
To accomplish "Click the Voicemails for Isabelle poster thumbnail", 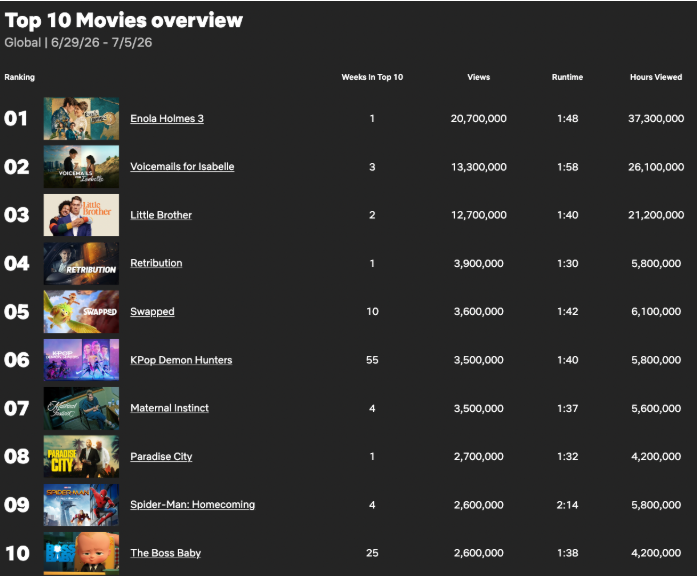I will click(x=81, y=167).
